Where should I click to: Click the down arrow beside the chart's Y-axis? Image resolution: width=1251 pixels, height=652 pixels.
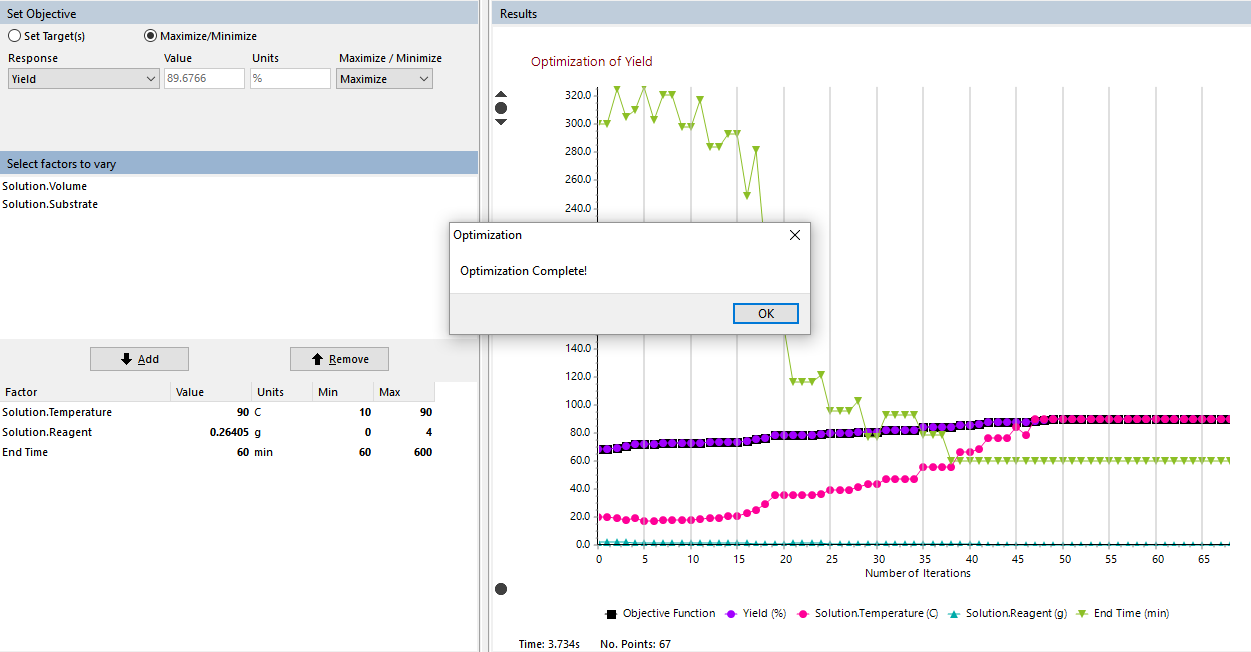pyautogui.click(x=501, y=121)
